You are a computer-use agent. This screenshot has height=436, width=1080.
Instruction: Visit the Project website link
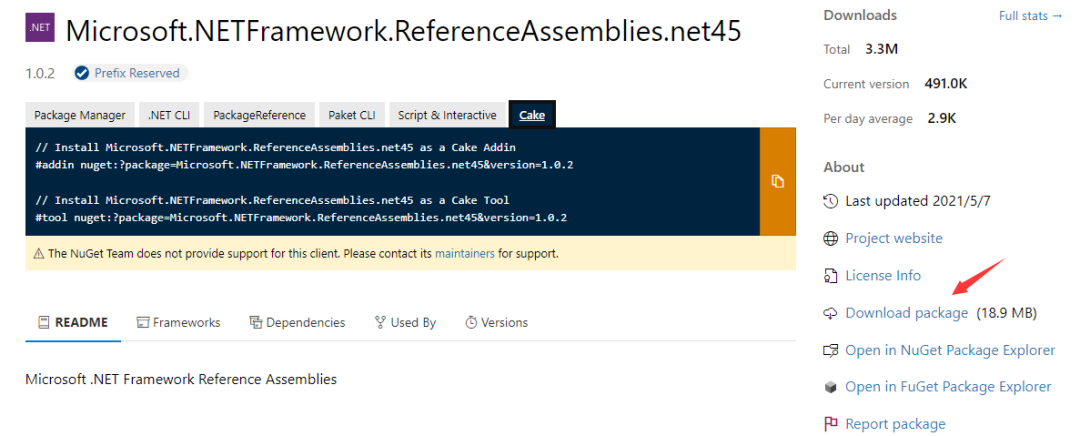click(x=894, y=238)
